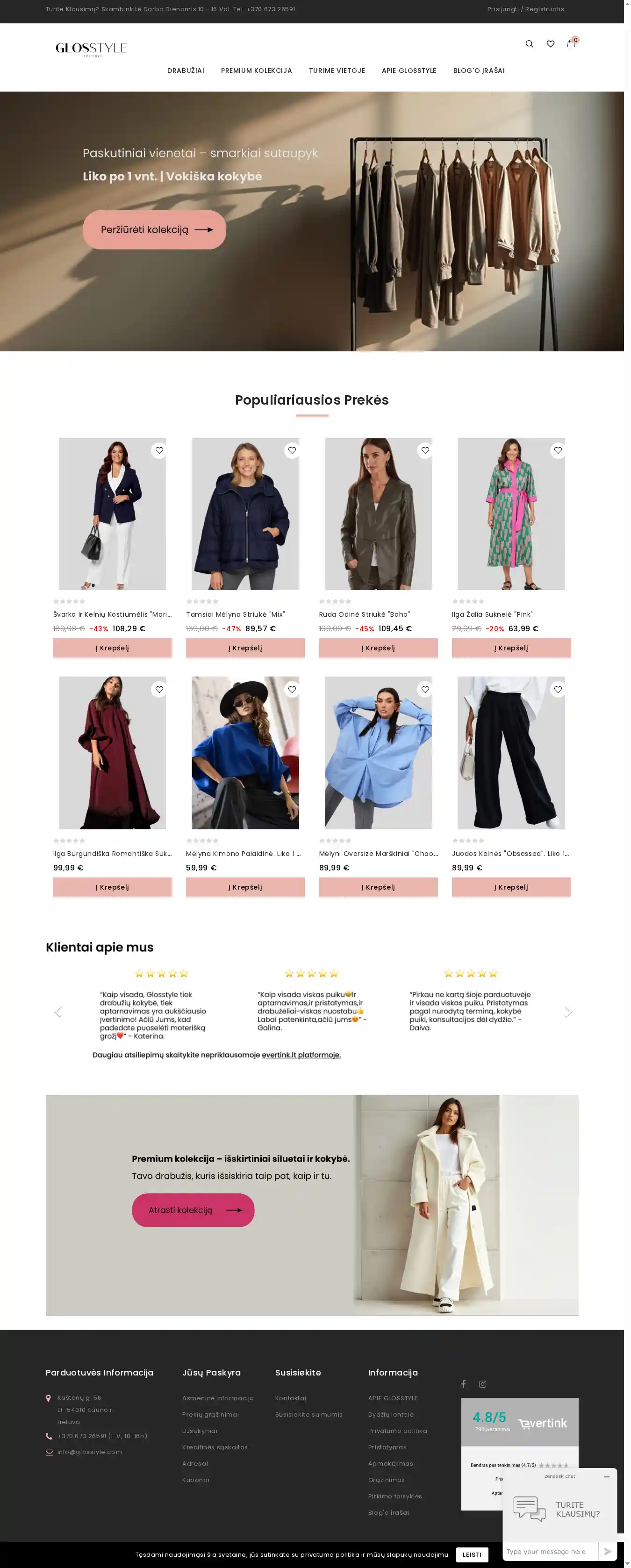Add Tamsiai Mėlyna Striukė Mix to cart
The width and height of the screenshot is (631, 1568).
point(245,648)
